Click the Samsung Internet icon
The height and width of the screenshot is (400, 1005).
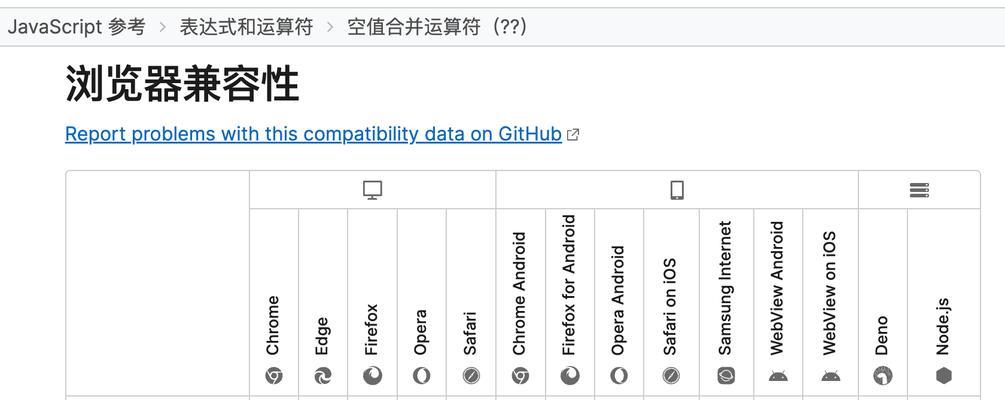(726, 376)
